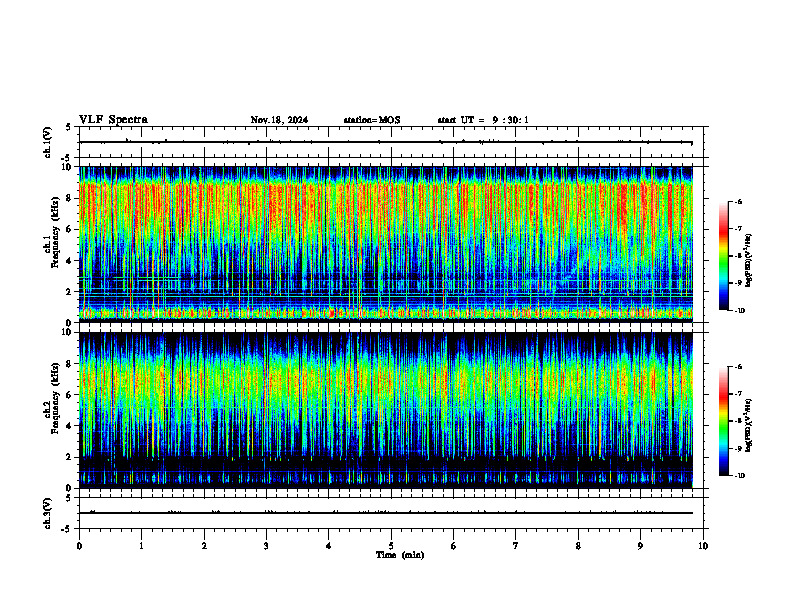Screen dimensions: 792x612
Task: Click the "8" kHz tick on ch.1 axis
Action: [70, 197]
